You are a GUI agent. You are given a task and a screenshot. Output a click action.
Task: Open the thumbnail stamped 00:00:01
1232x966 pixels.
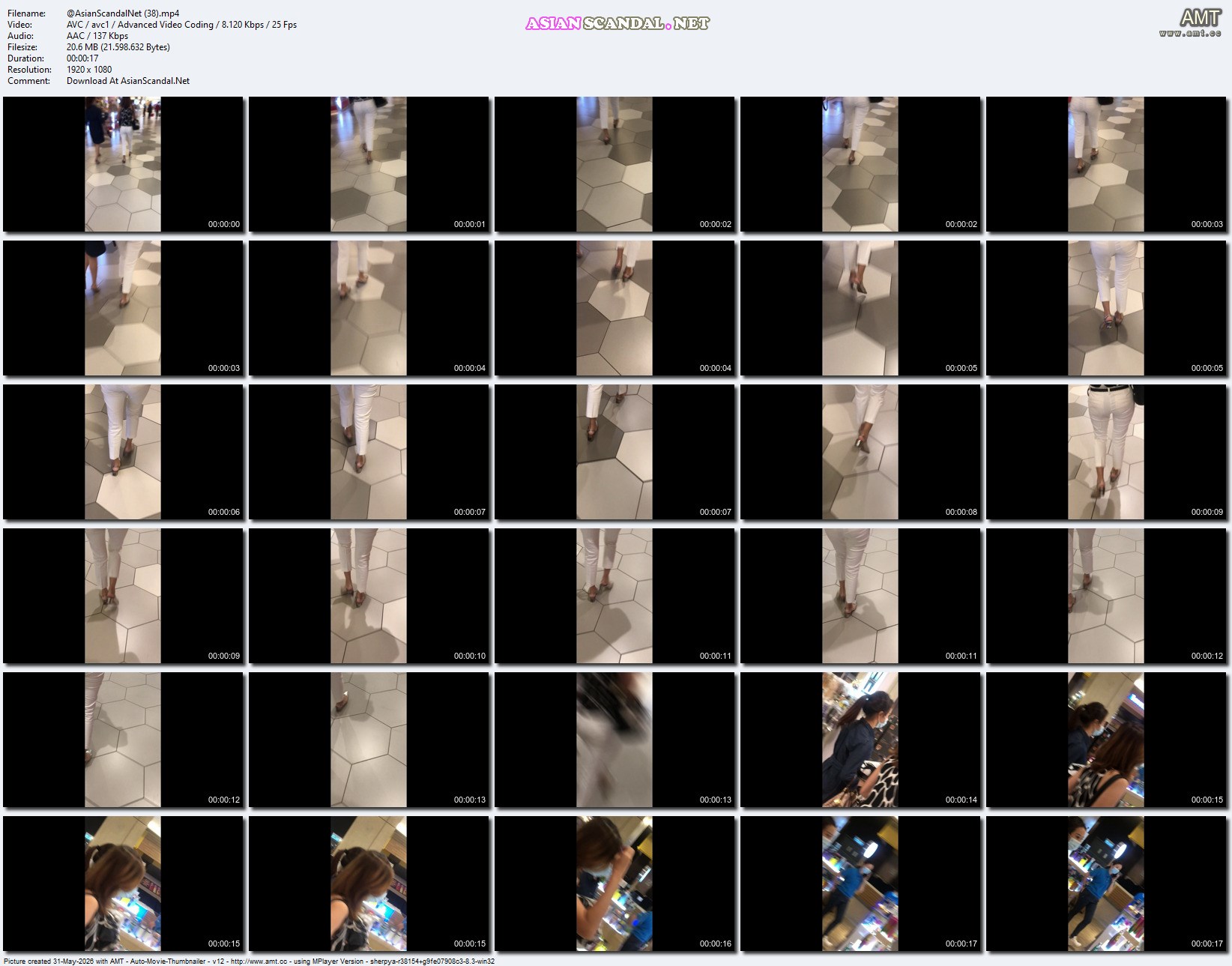[369, 164]
